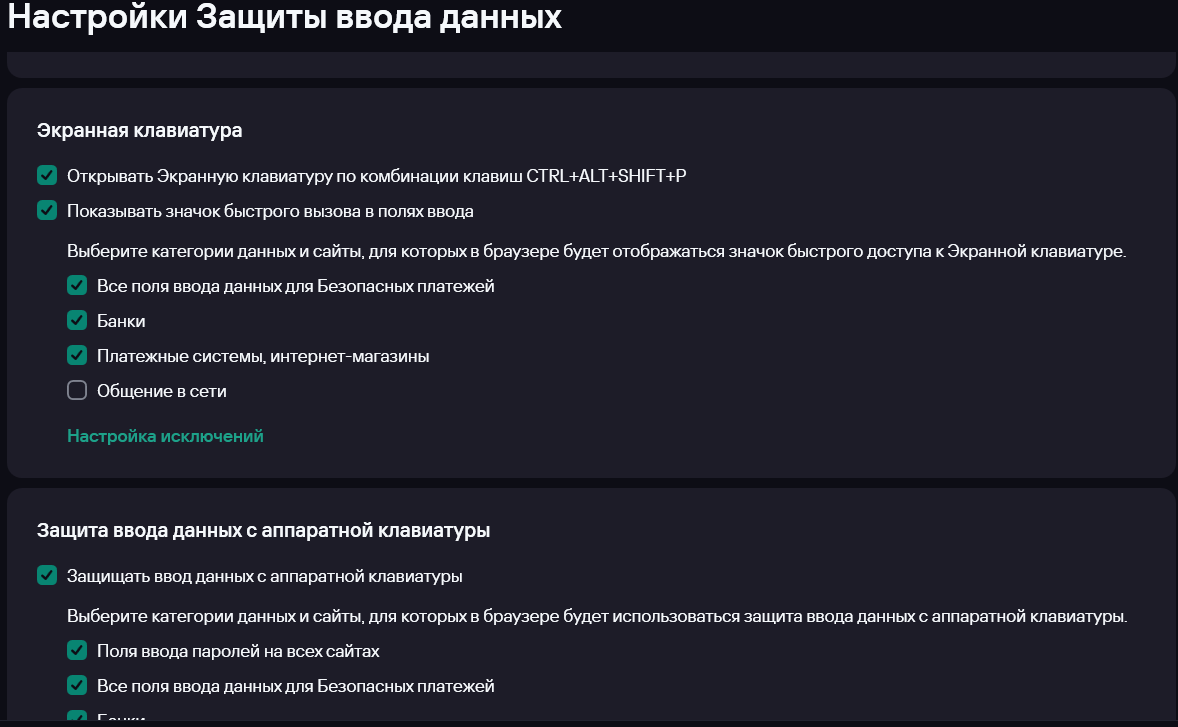The image size is (1178, 727).
Task: Toggle 'Поля ввода паролей на всех сайтах' checkbox
Action: (x=77, y=651)
